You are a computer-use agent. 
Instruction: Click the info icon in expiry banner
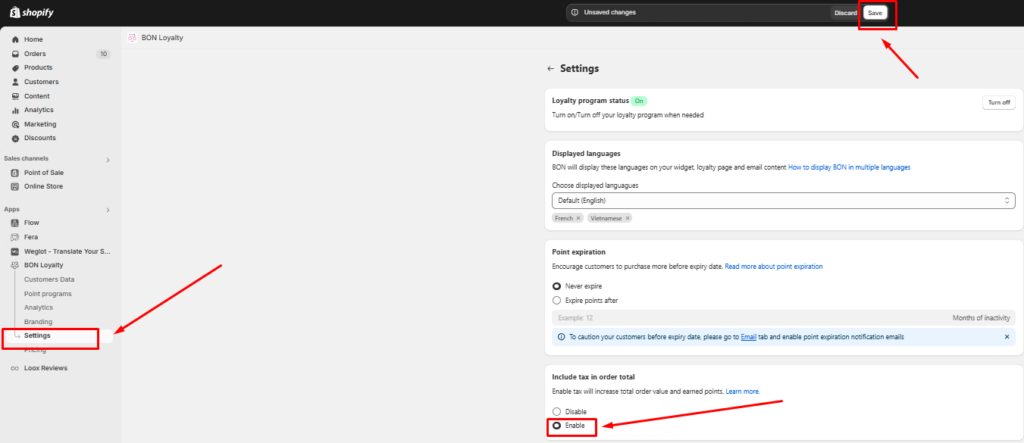pos(562,337)
